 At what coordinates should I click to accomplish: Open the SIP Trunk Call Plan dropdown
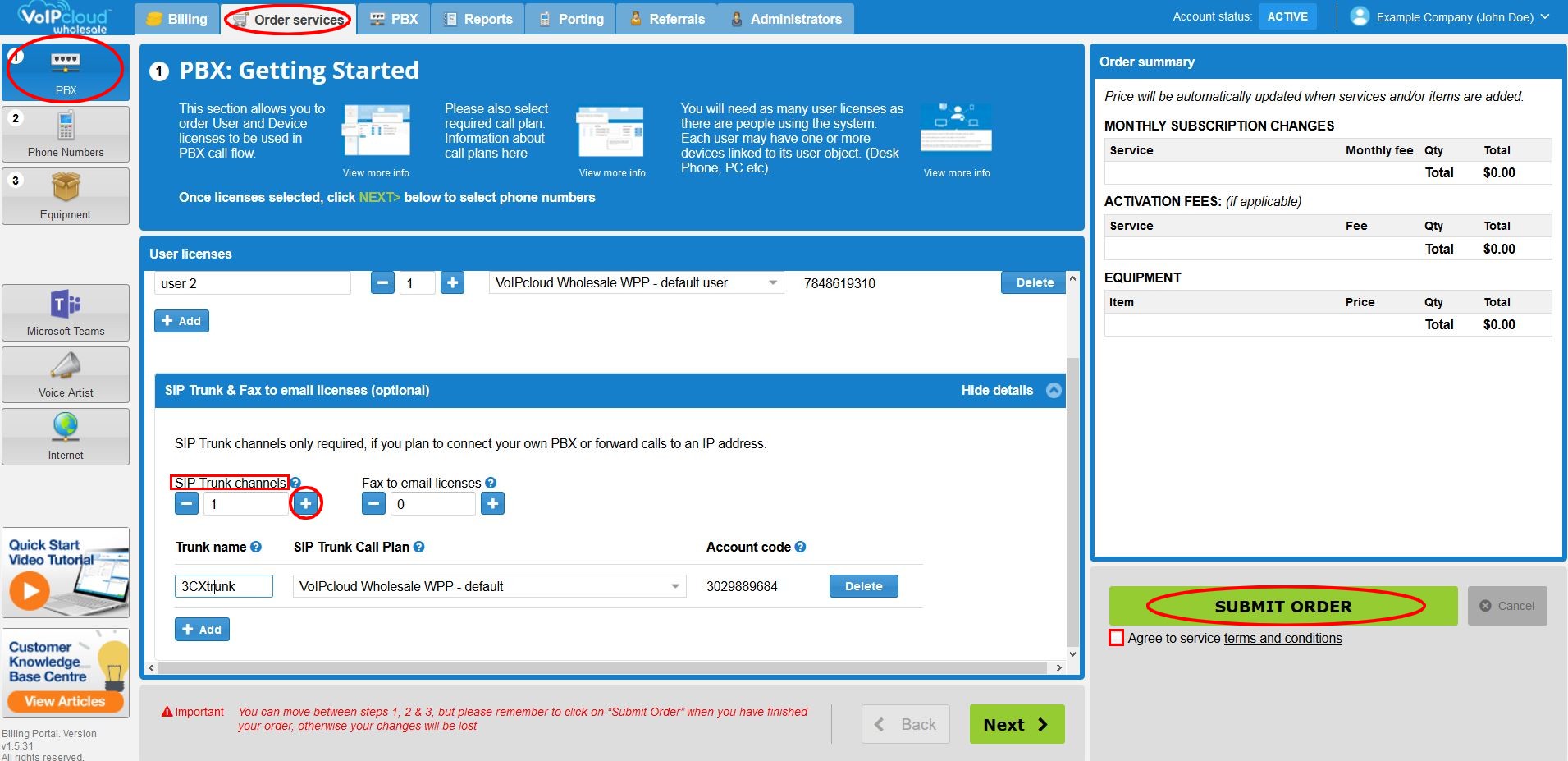point(674,586)
